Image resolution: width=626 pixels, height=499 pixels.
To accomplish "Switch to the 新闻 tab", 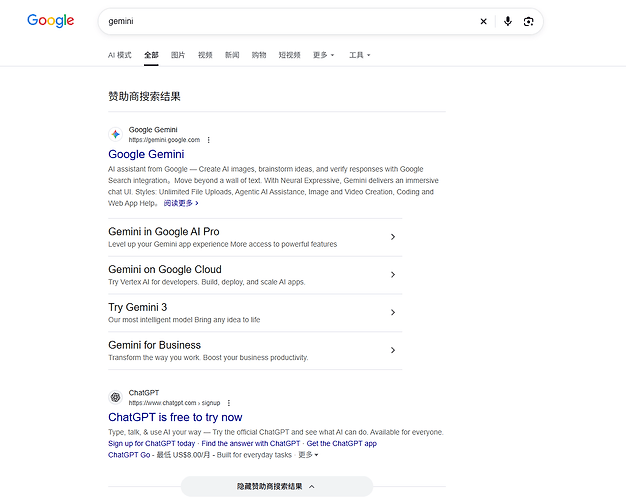I will point(232,55).
